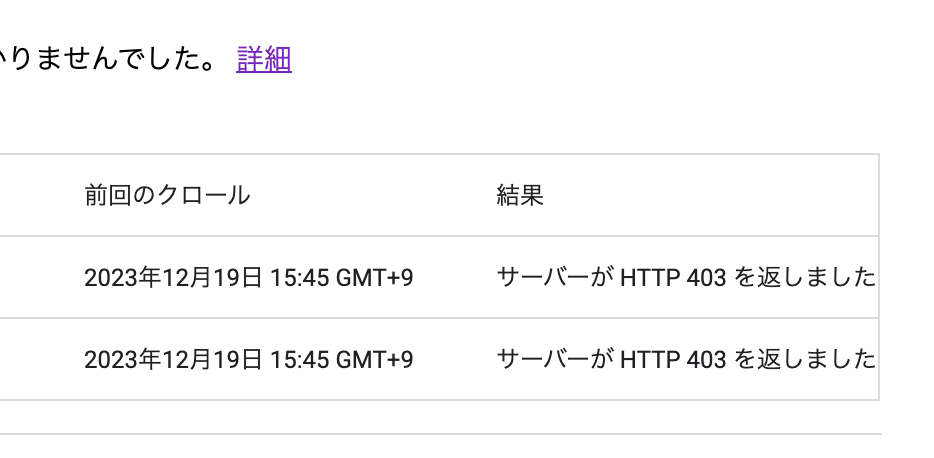Click the 前回のクロール column header
Screen dimensions: 934x458
[167, 195]
